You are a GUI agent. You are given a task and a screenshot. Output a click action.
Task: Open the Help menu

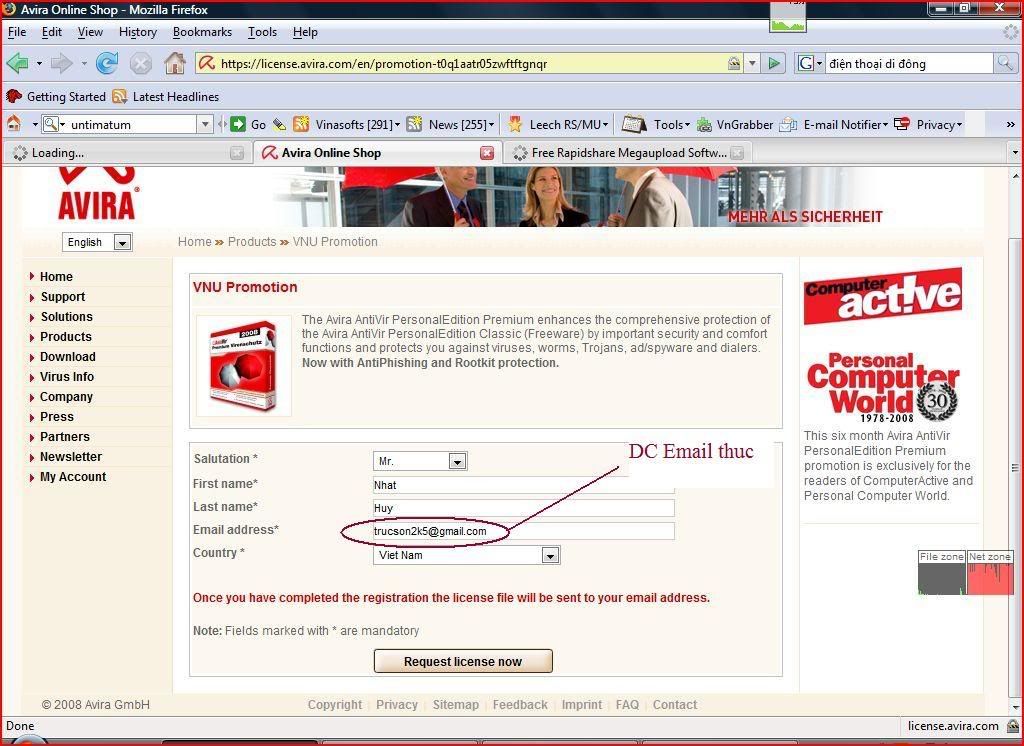click(305, 32)
